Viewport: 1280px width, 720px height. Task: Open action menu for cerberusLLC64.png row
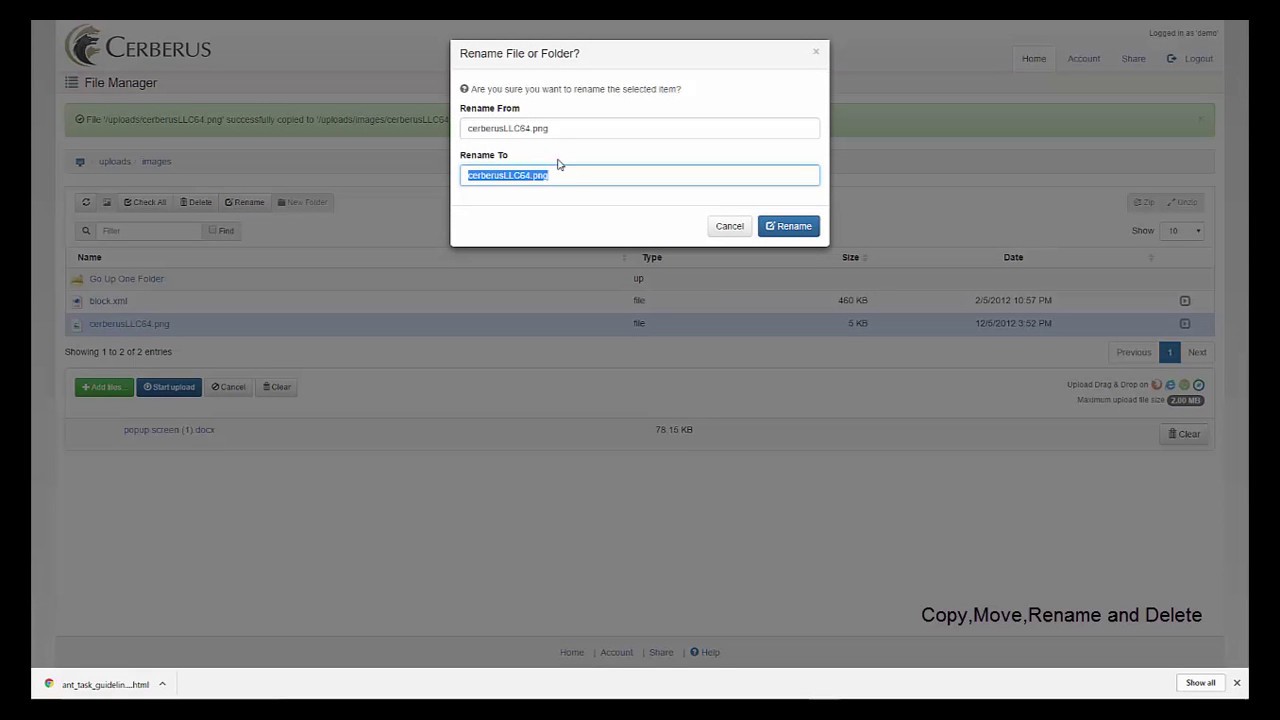(x=1185, y=324)
